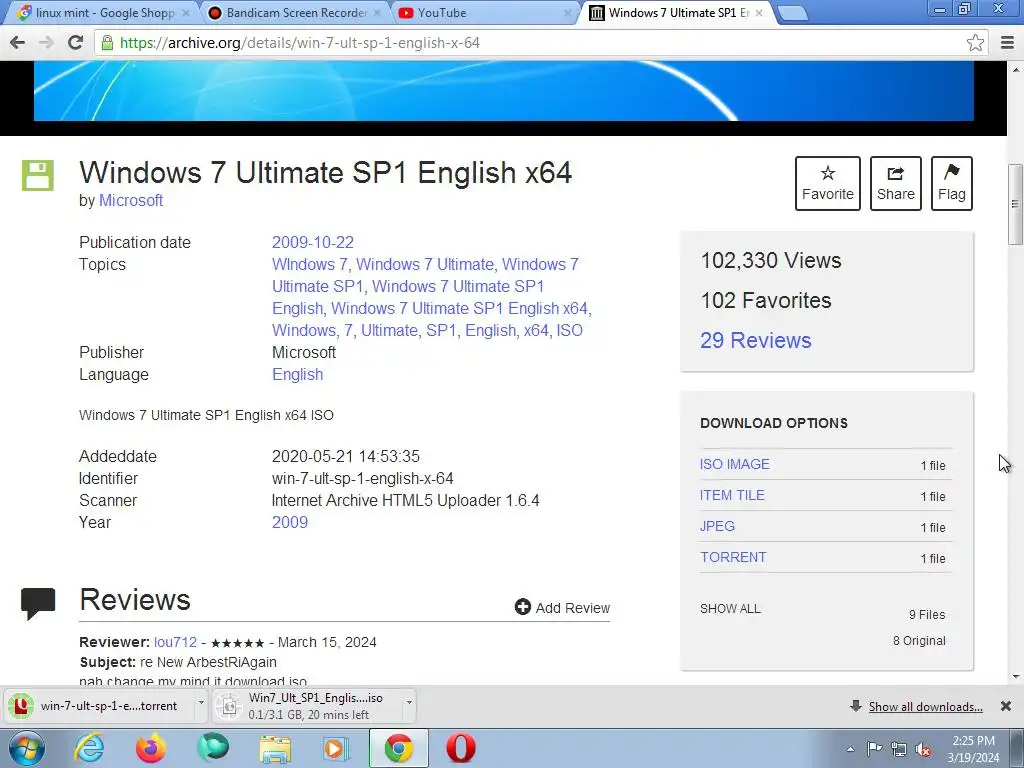The image size is (1024, 768).
Task: Click the win-7-ult-sp-1-e....torrent download item
Action: (107, 706)
